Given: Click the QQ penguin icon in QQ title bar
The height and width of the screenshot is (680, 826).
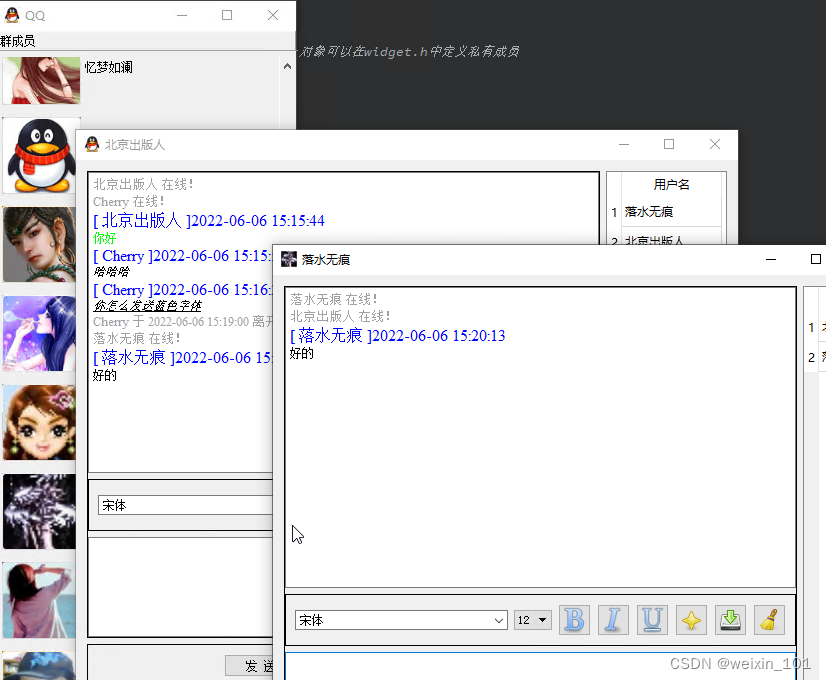Looking at the screenshot, I should (x=12, y=15).
